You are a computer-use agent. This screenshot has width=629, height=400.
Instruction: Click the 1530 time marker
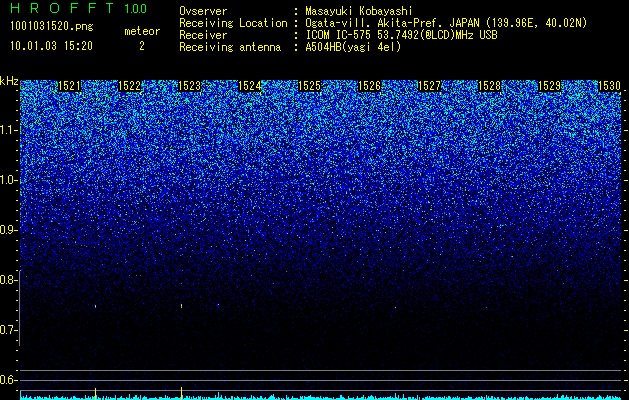point(609,86)
